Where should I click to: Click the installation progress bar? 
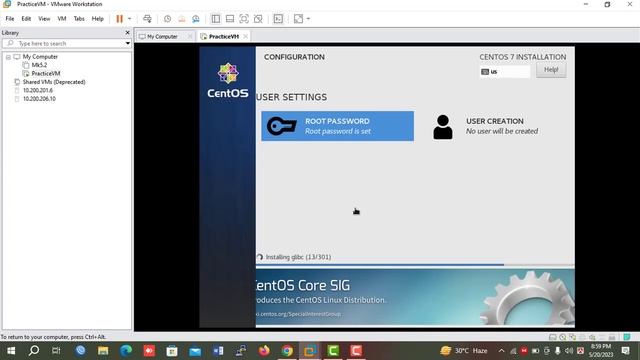[x=415, y=265]
